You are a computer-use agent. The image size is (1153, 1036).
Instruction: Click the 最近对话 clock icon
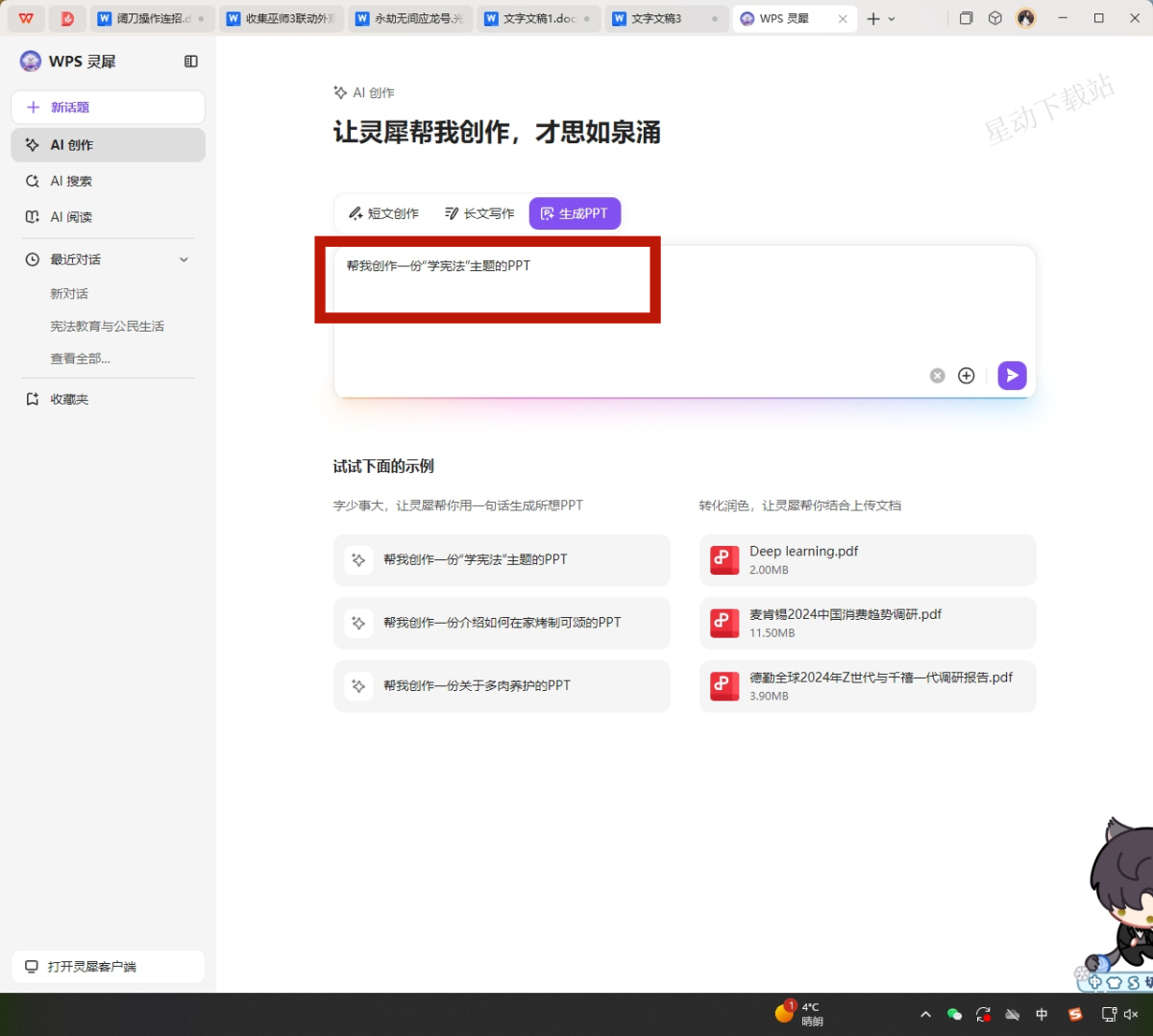coord(32,259)
